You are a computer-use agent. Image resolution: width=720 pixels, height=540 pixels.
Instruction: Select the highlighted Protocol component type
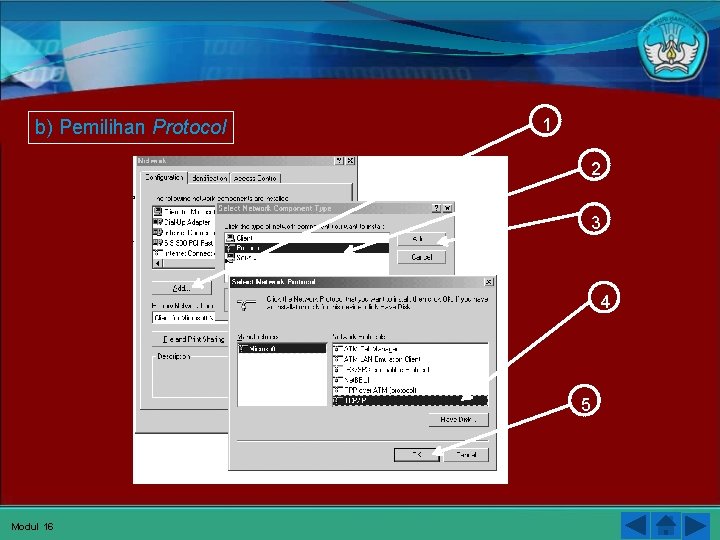coord(307,248)
